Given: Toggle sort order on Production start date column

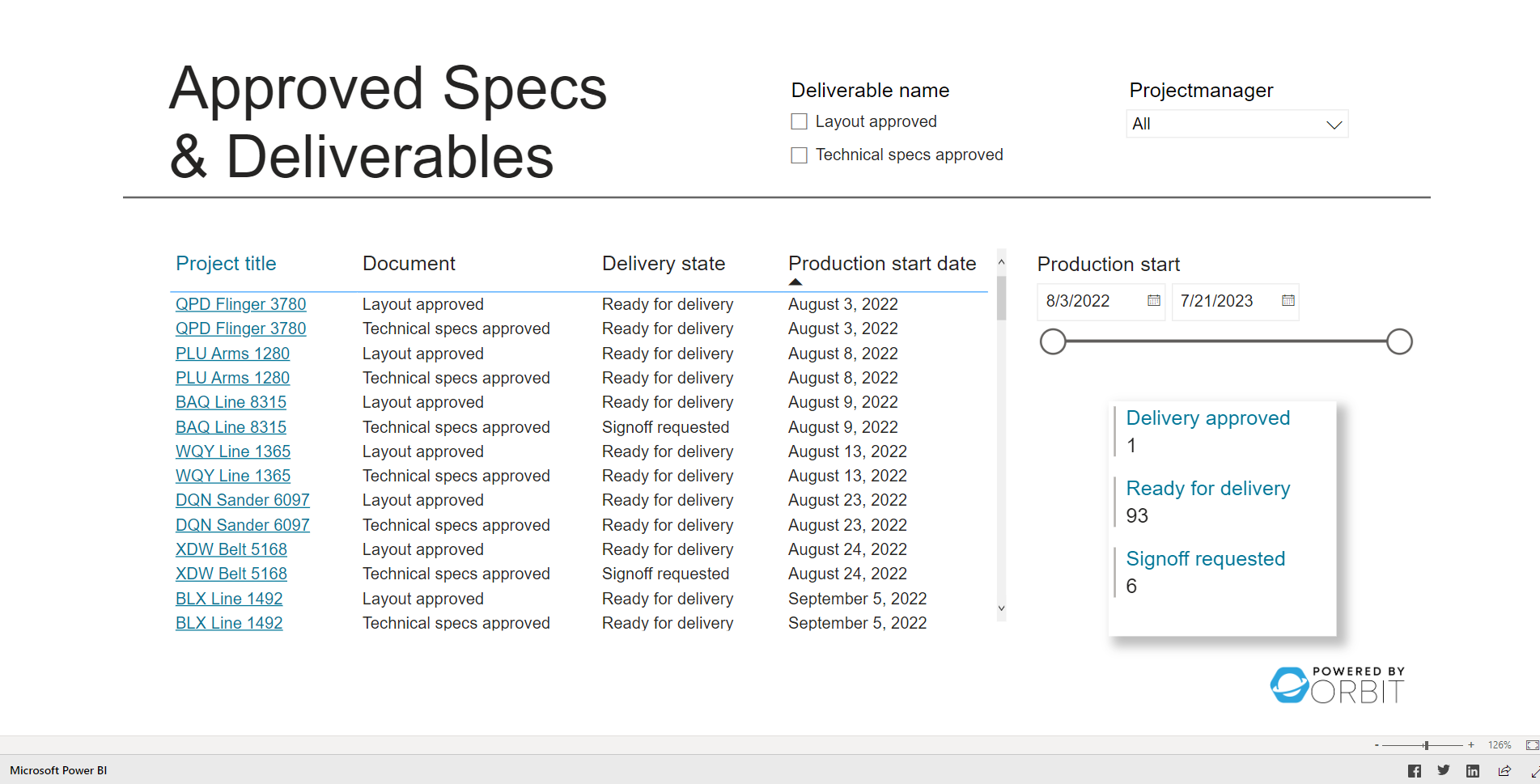Looking at the screenshot, I should [x=881, y=263].
